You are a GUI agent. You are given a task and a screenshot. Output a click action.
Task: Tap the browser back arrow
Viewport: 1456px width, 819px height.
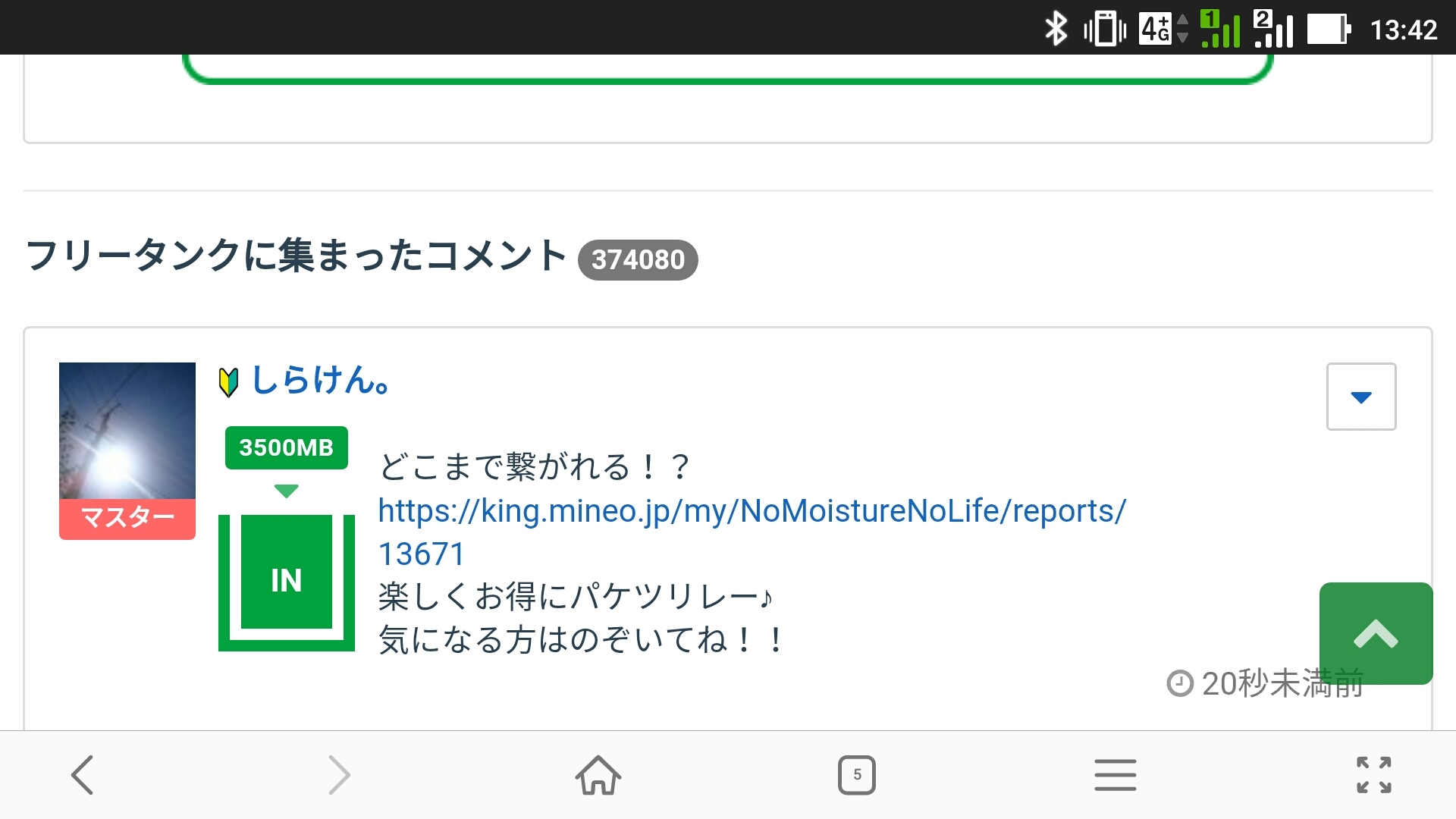pyautogui.click(x=82, y=775)
